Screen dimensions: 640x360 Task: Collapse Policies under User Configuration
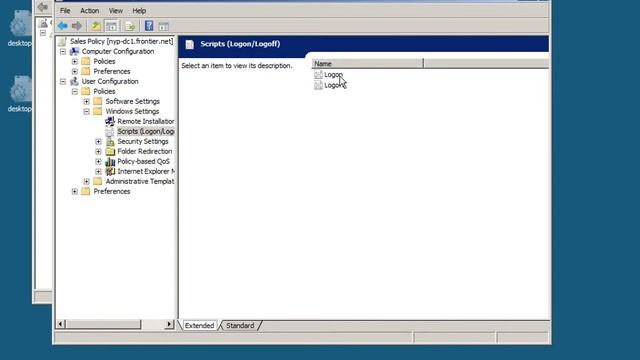[x=75, y=91]
